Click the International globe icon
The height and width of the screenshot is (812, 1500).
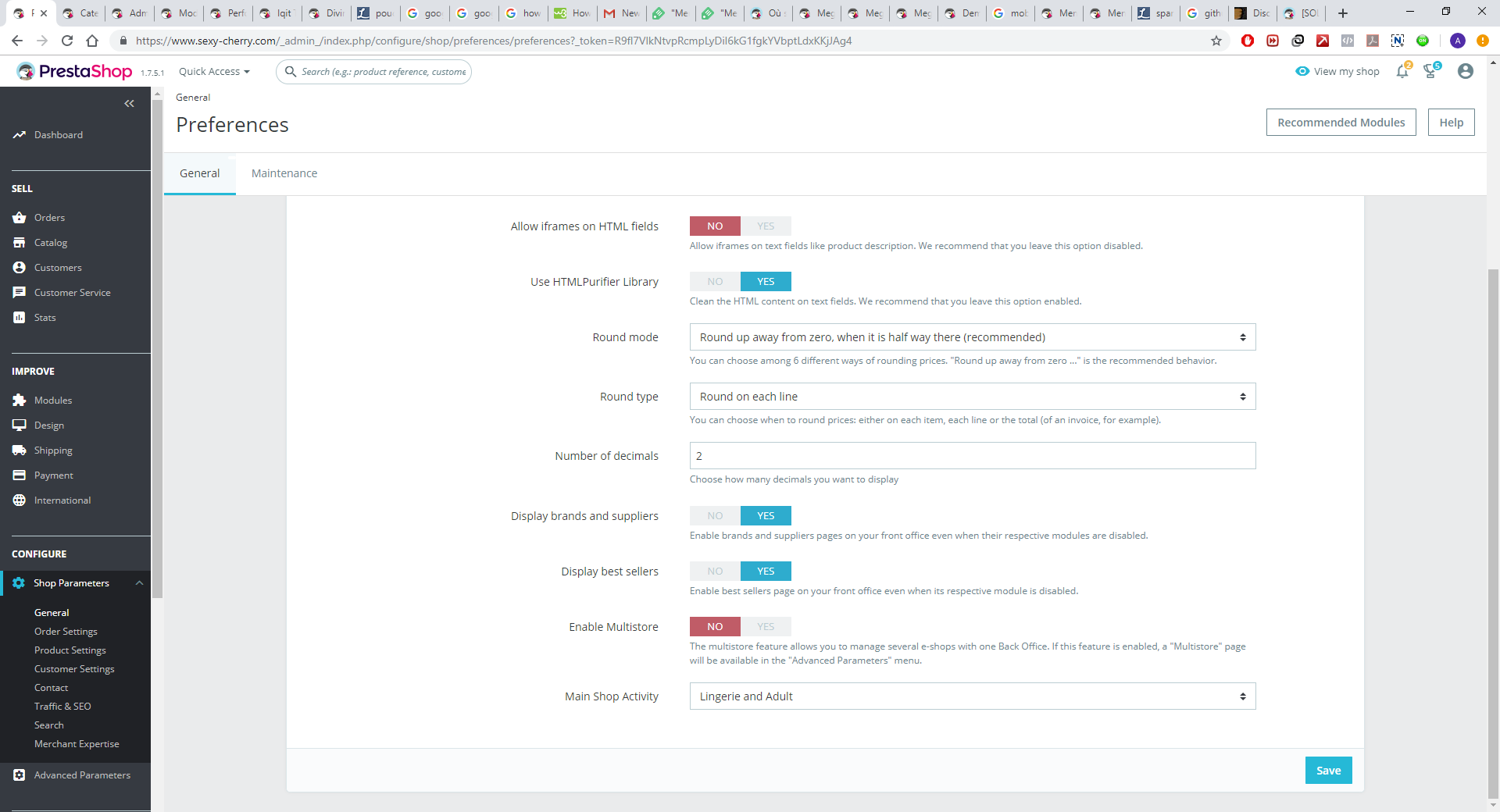click(20, 500)
